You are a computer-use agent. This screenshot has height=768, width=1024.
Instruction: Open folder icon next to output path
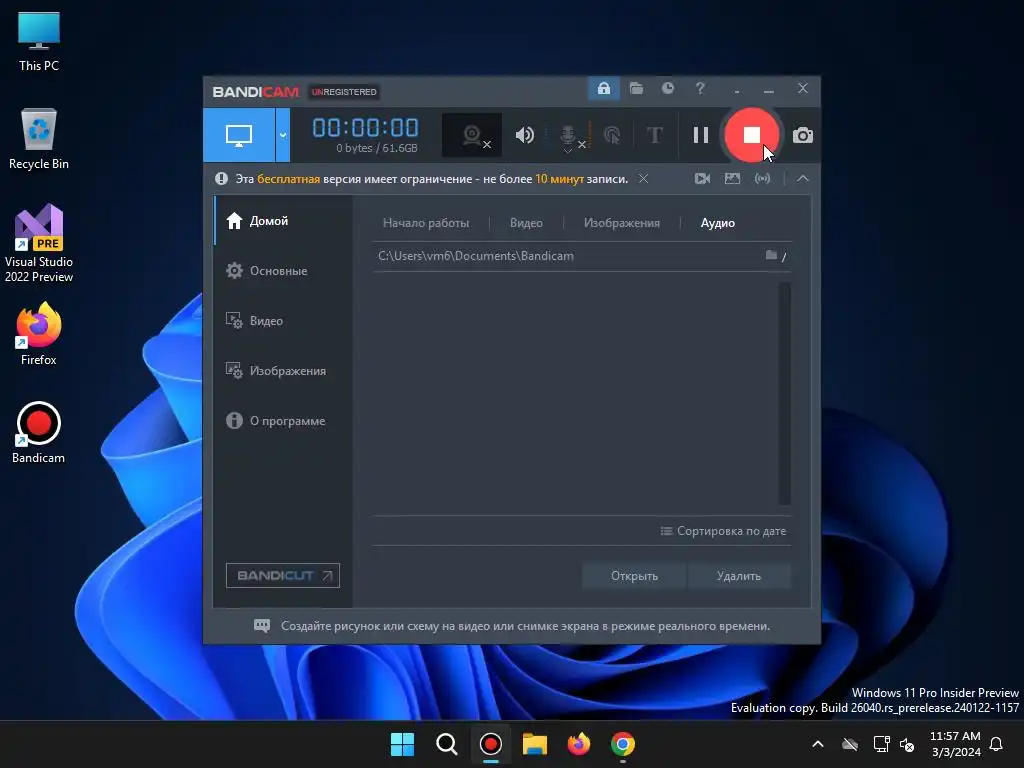pos(771,255)
